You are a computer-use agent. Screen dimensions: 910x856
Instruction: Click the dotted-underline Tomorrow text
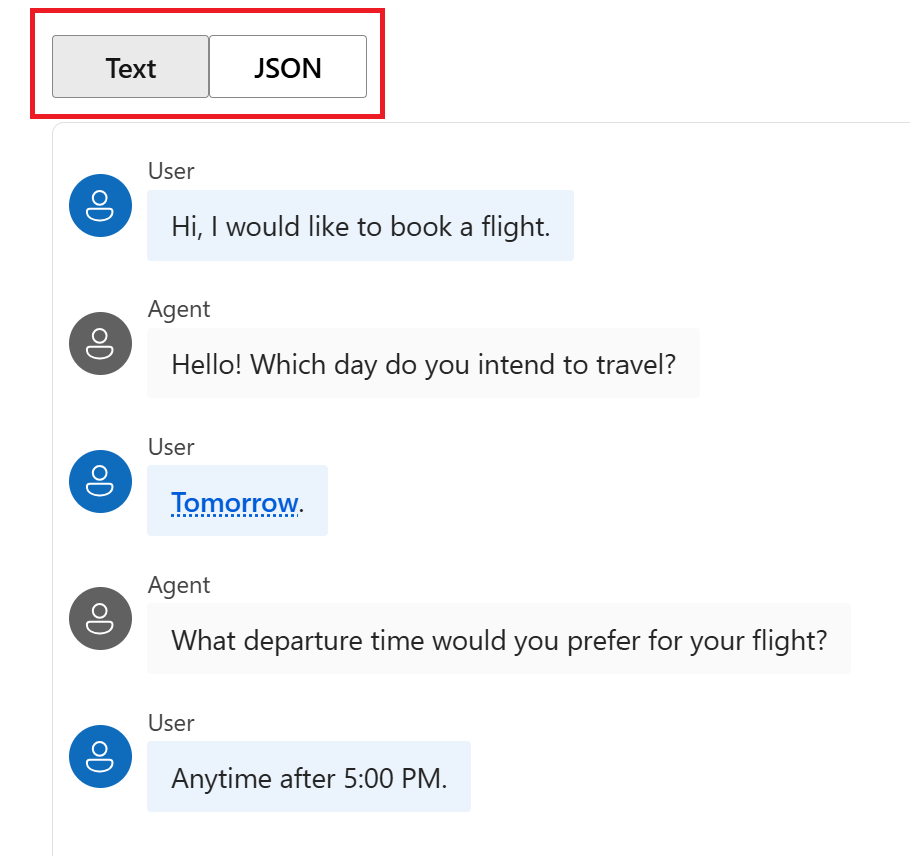coord(234,502)
